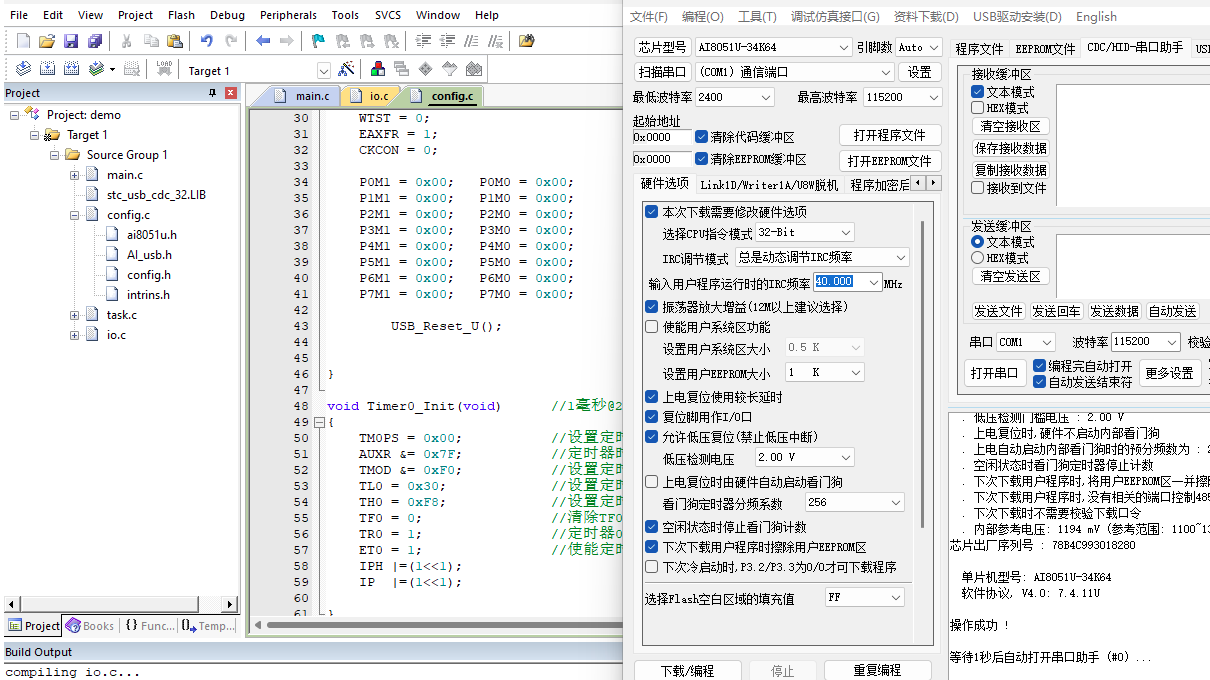Expand main.c tree node
The image size is (1210, 680).
point(75,175)
